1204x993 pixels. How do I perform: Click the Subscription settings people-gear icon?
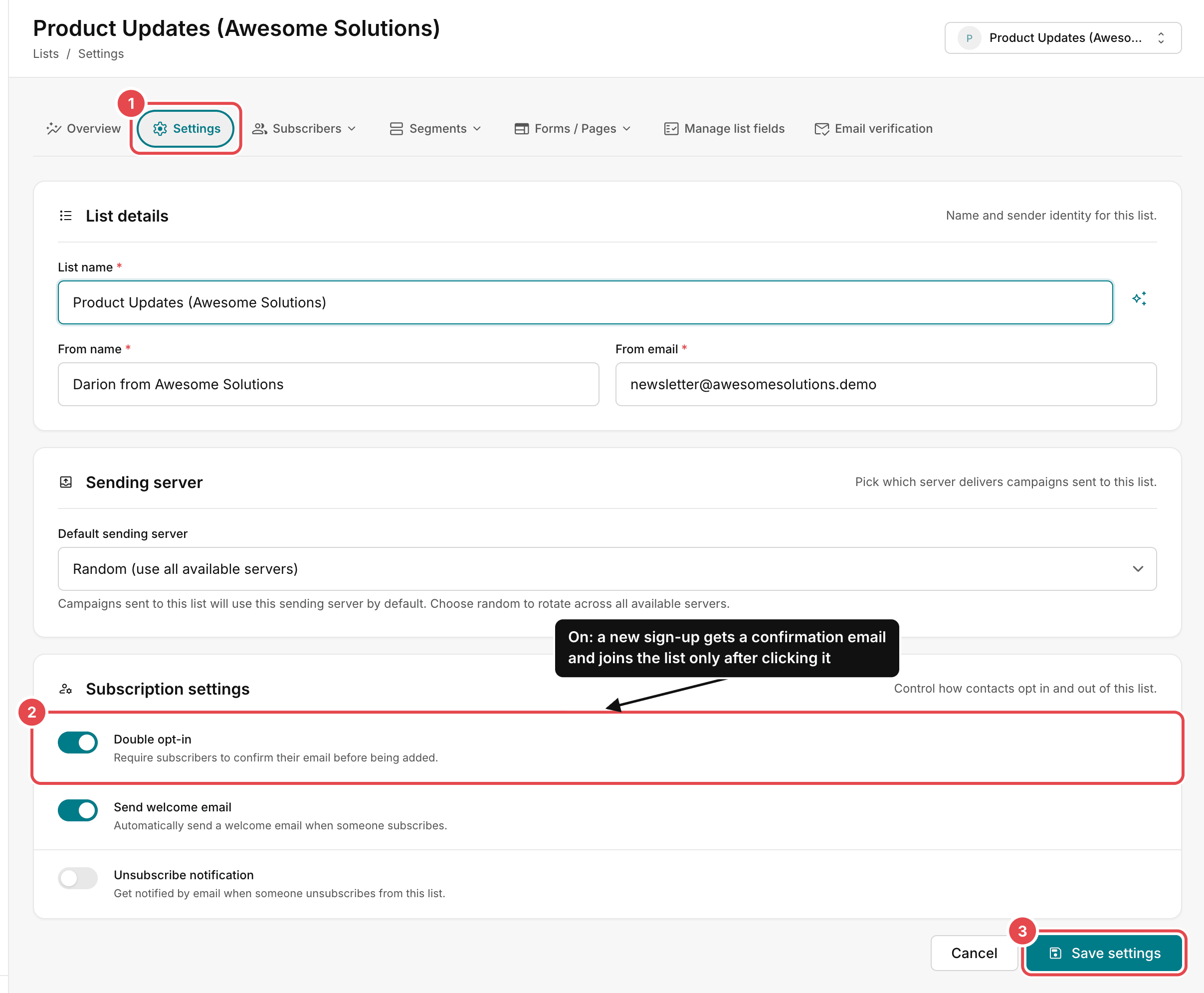(66, 689)
